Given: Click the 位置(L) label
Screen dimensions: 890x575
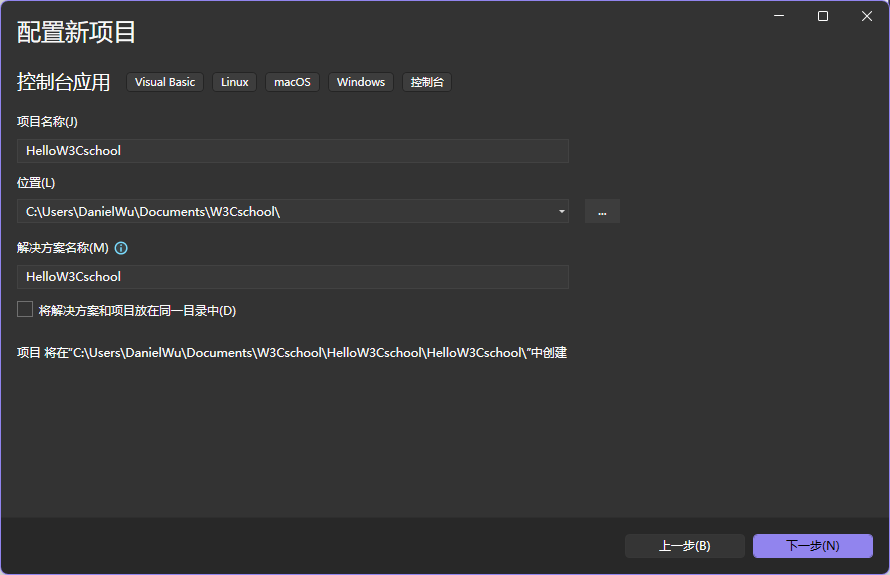Looking at the screenshot, I should [36, 183].
